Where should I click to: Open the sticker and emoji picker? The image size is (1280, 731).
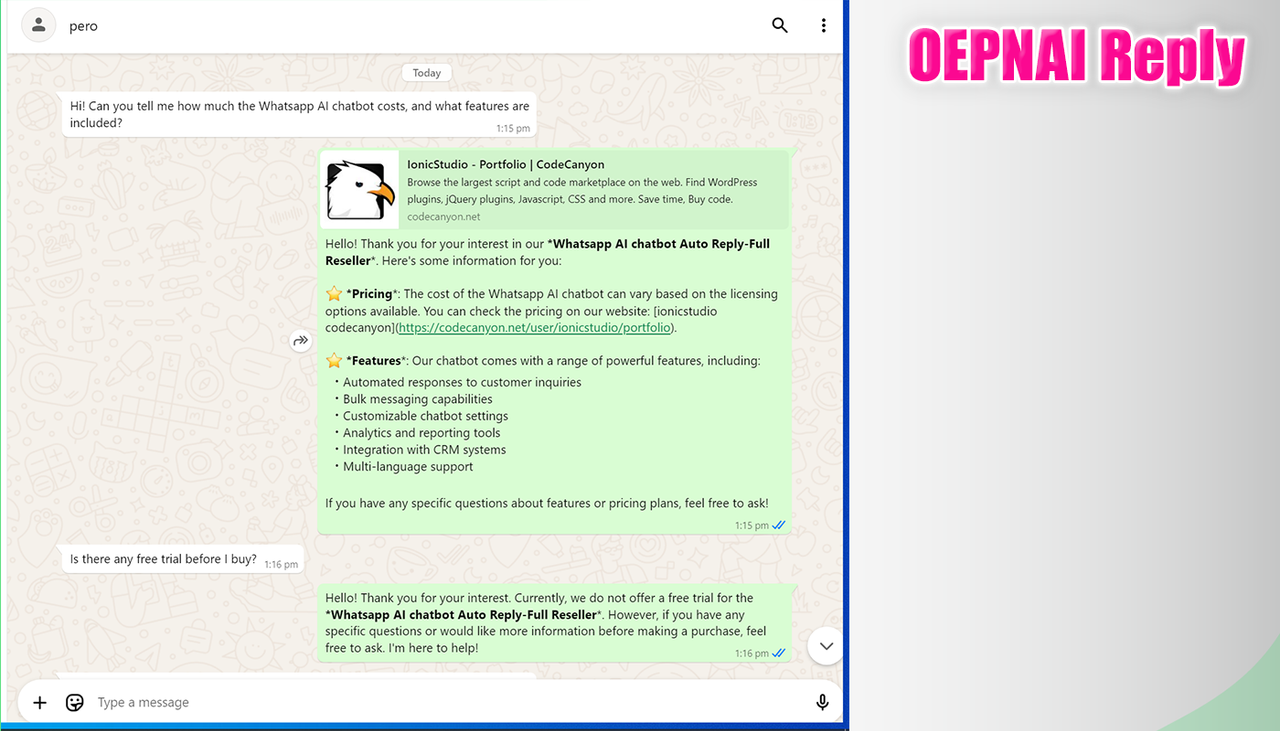[x=74, y=702]
